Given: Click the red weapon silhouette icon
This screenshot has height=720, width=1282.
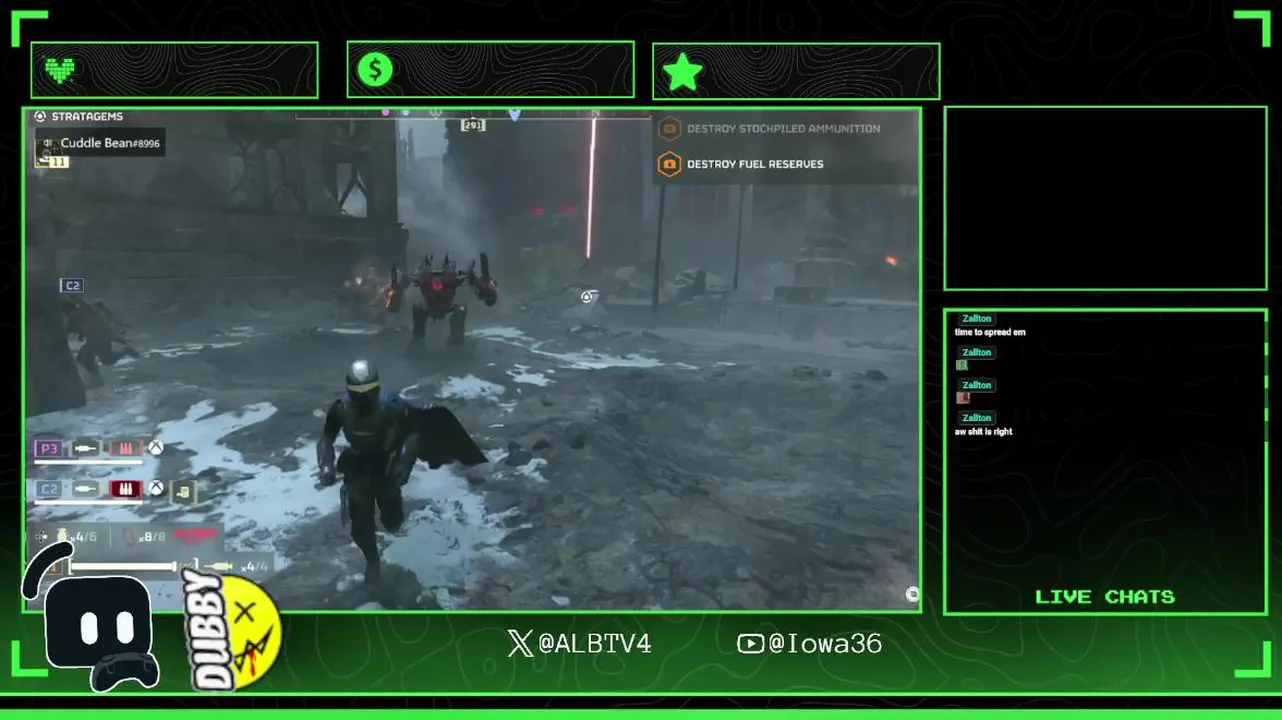Looking at the screenshot, I should 197,536.
